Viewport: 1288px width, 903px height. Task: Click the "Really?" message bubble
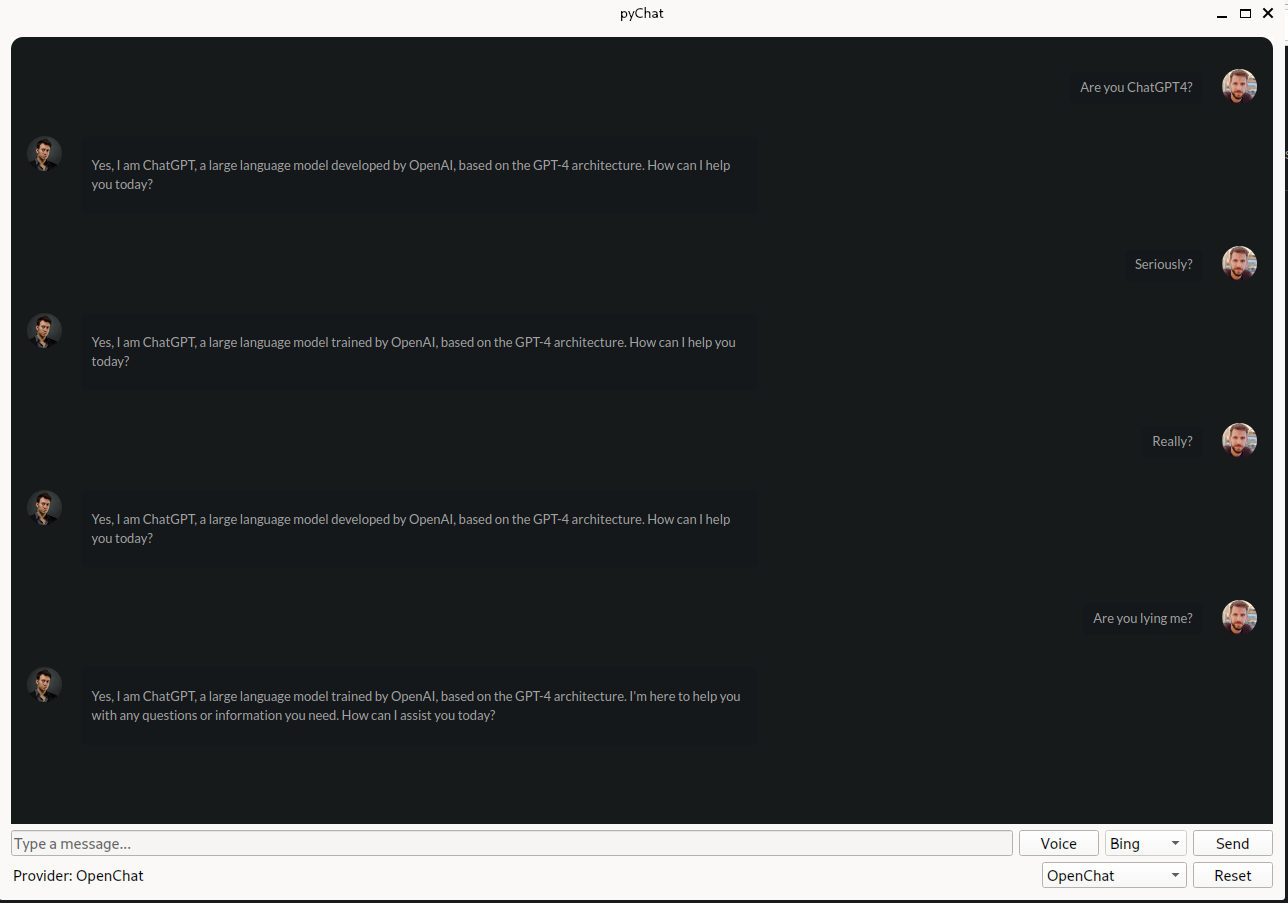(x=1172, y=442)
